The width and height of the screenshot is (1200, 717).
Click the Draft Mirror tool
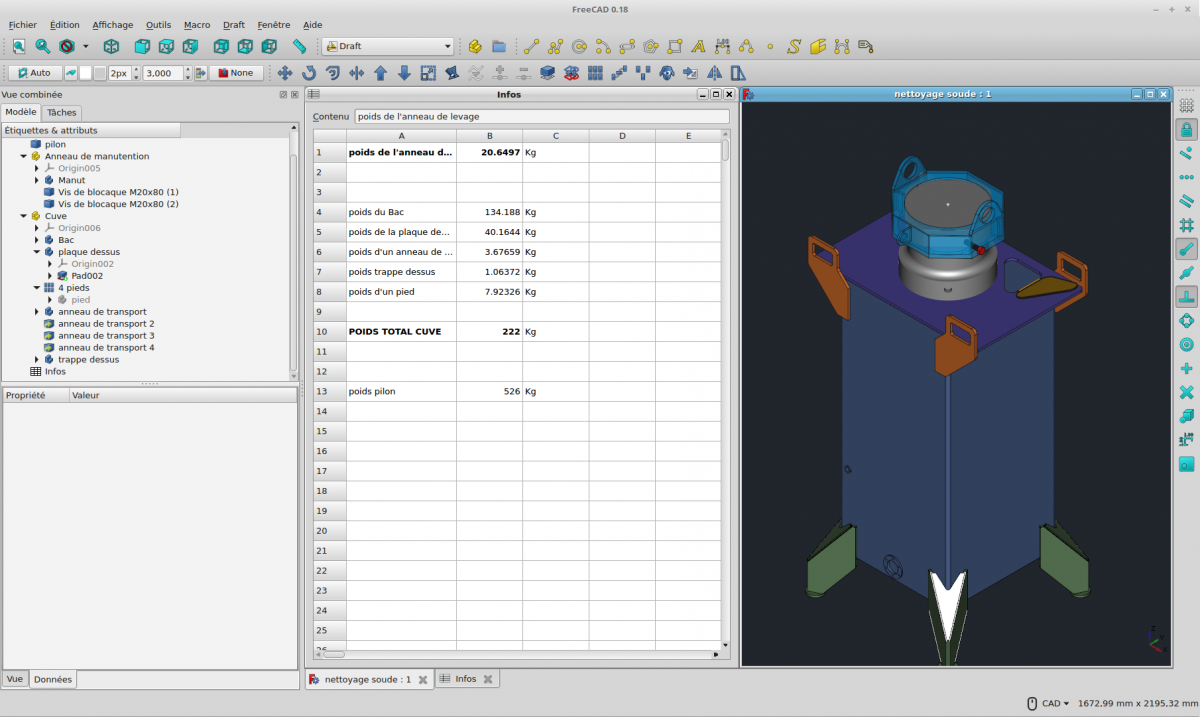(x=715, y=73)
